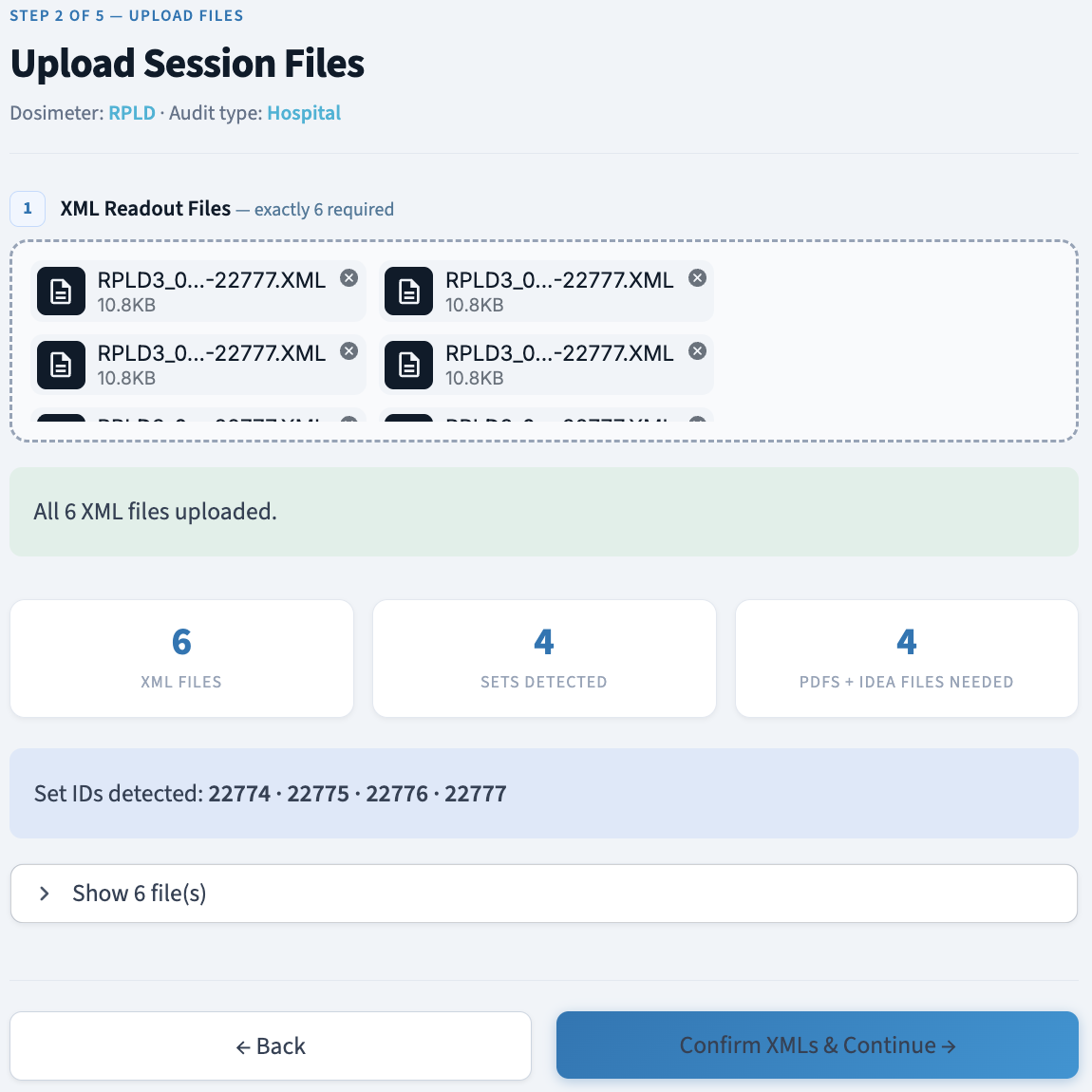Click the '4 SETS DETECTED' summary card
This screenshot has height=1092, width=1092.
pos(544,658)
